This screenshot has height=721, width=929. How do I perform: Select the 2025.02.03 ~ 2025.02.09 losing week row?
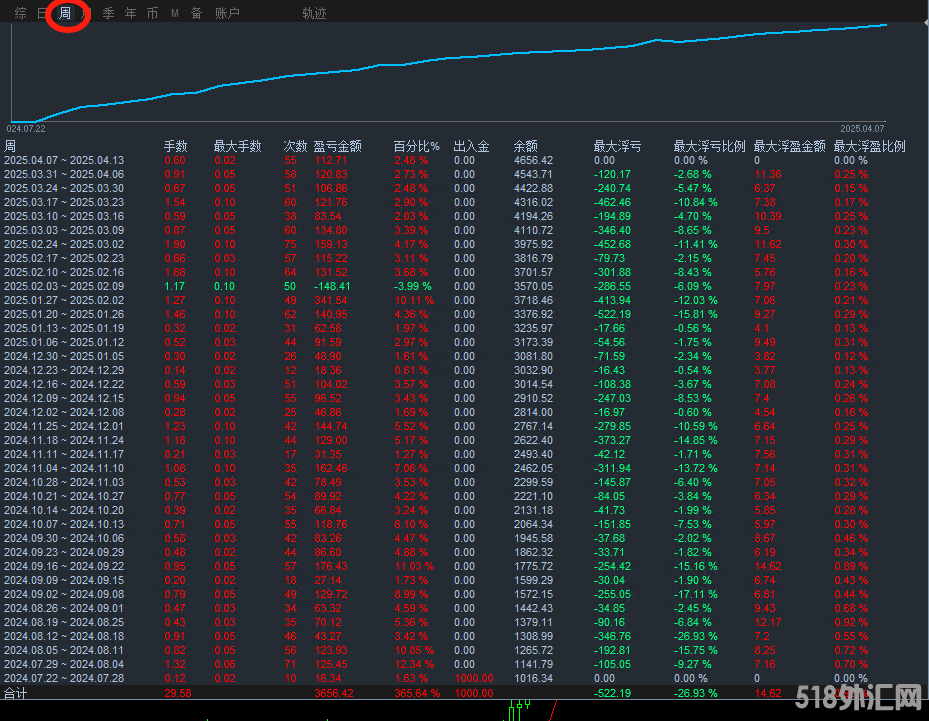64,286
